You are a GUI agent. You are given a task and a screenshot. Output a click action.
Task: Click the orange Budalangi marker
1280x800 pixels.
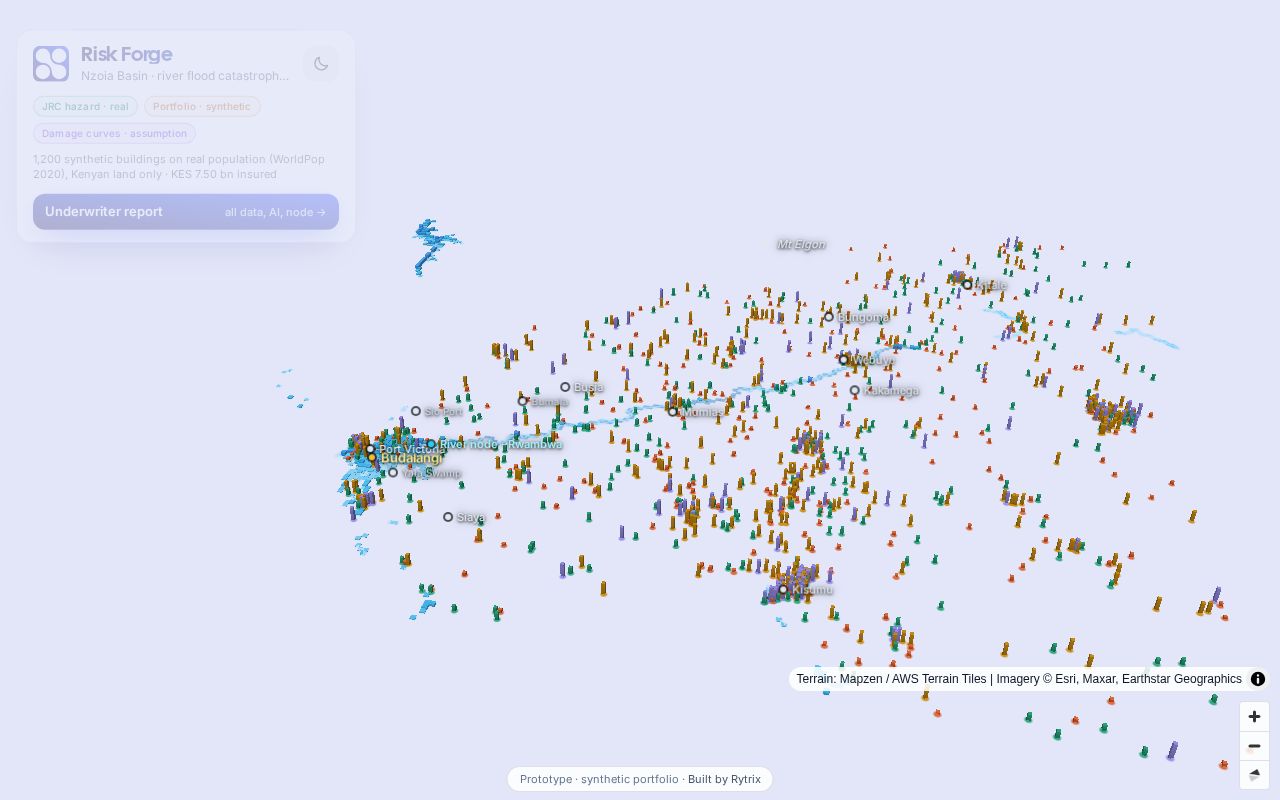click(372, 458)
